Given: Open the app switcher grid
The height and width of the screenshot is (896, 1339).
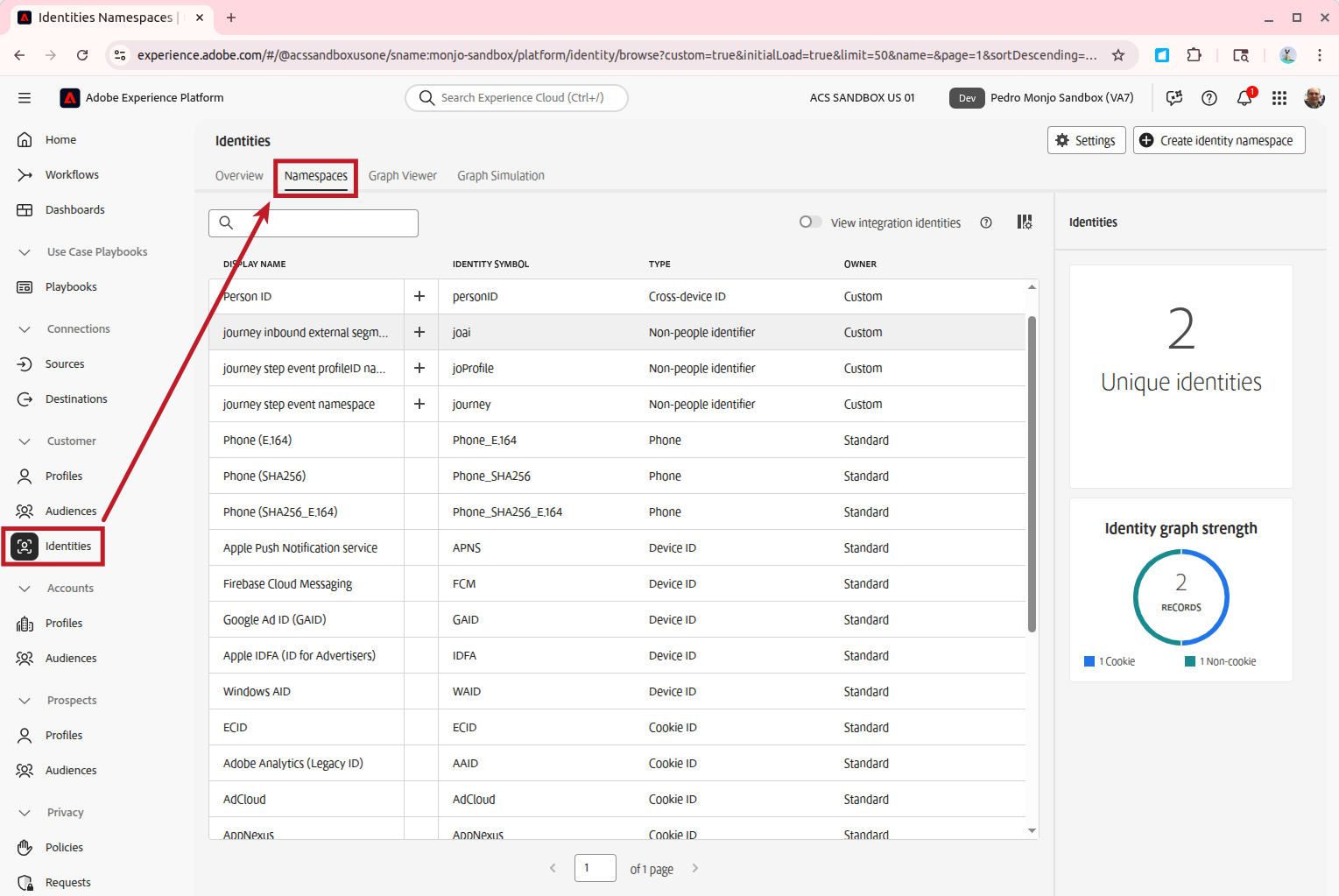Looking at the screenshot, I should (x=1279, y=98).
